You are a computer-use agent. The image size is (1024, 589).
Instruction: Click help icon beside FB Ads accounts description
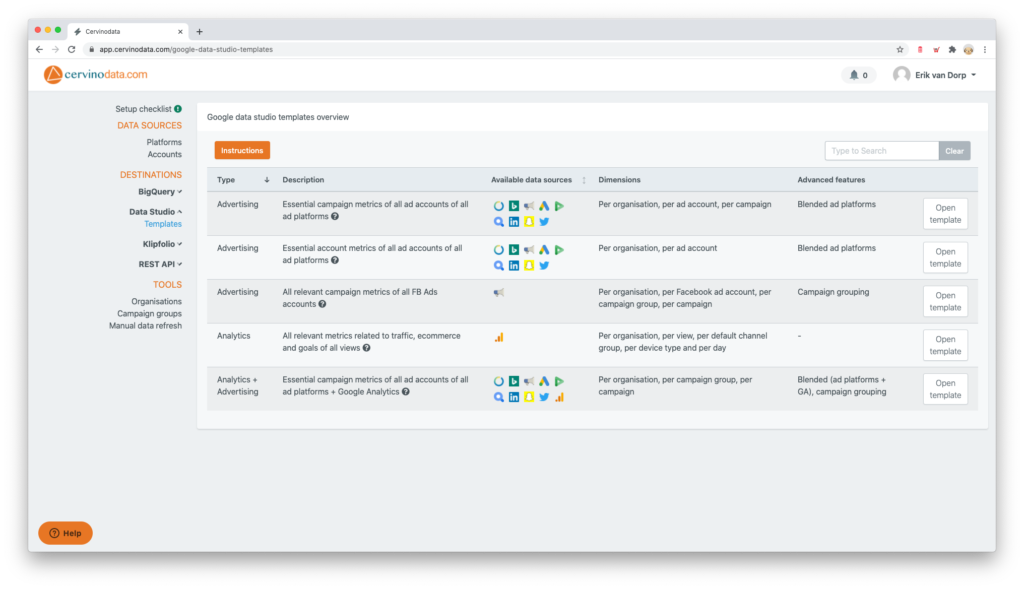323,304
